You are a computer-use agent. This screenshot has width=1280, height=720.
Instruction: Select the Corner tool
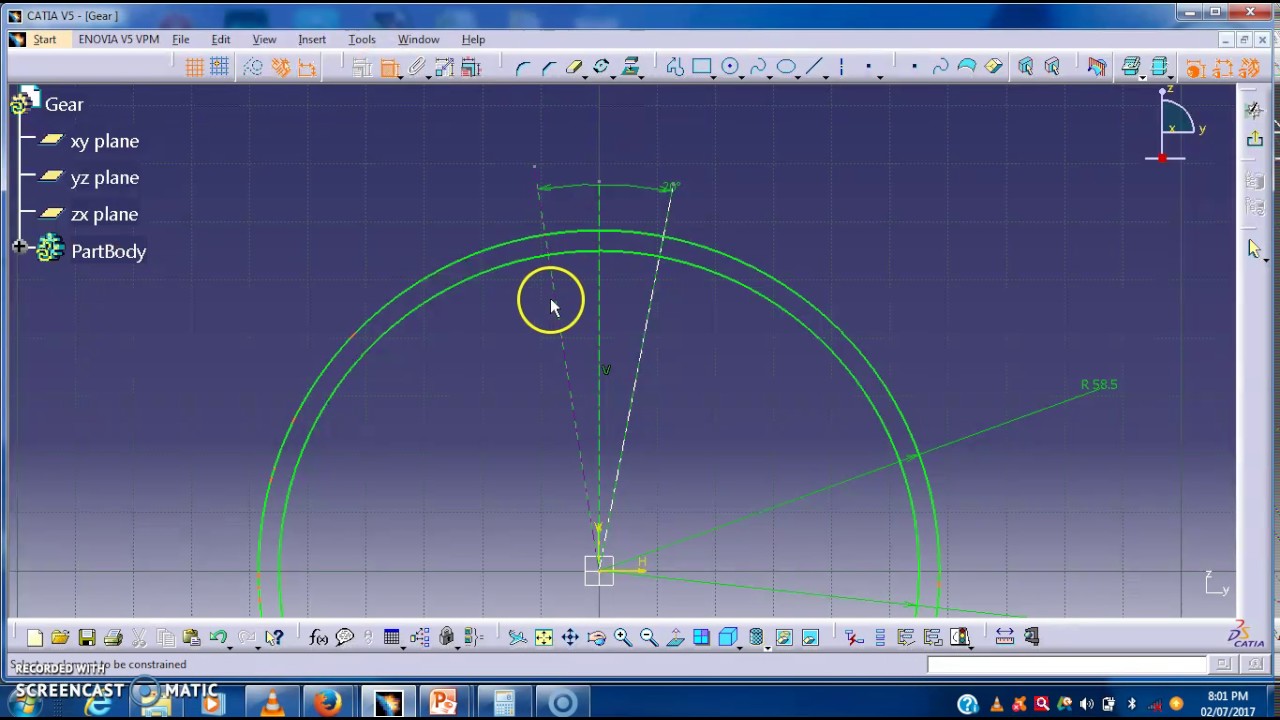[522, 67]
